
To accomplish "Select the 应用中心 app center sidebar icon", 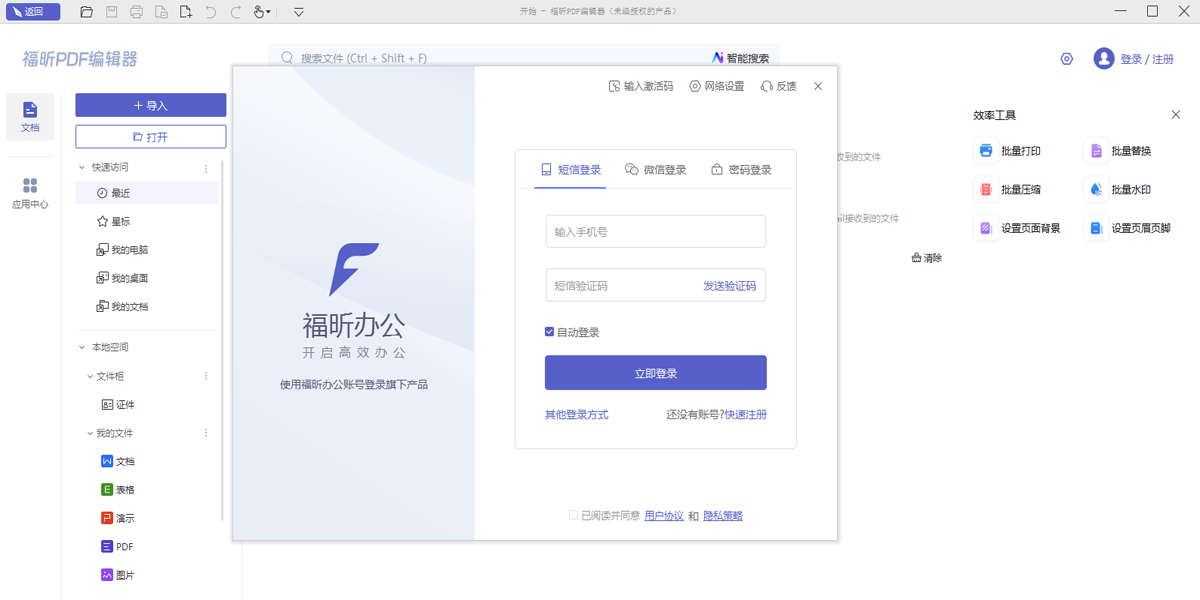I will (30, 190).
